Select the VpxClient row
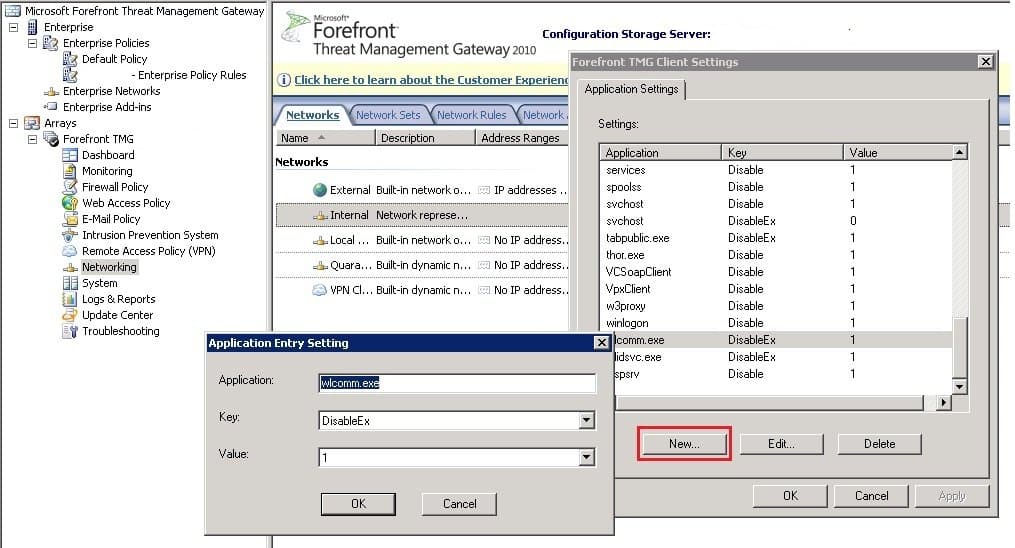Image resolution: width=1015 pixels, height=548 pixels. coord(775,289)
